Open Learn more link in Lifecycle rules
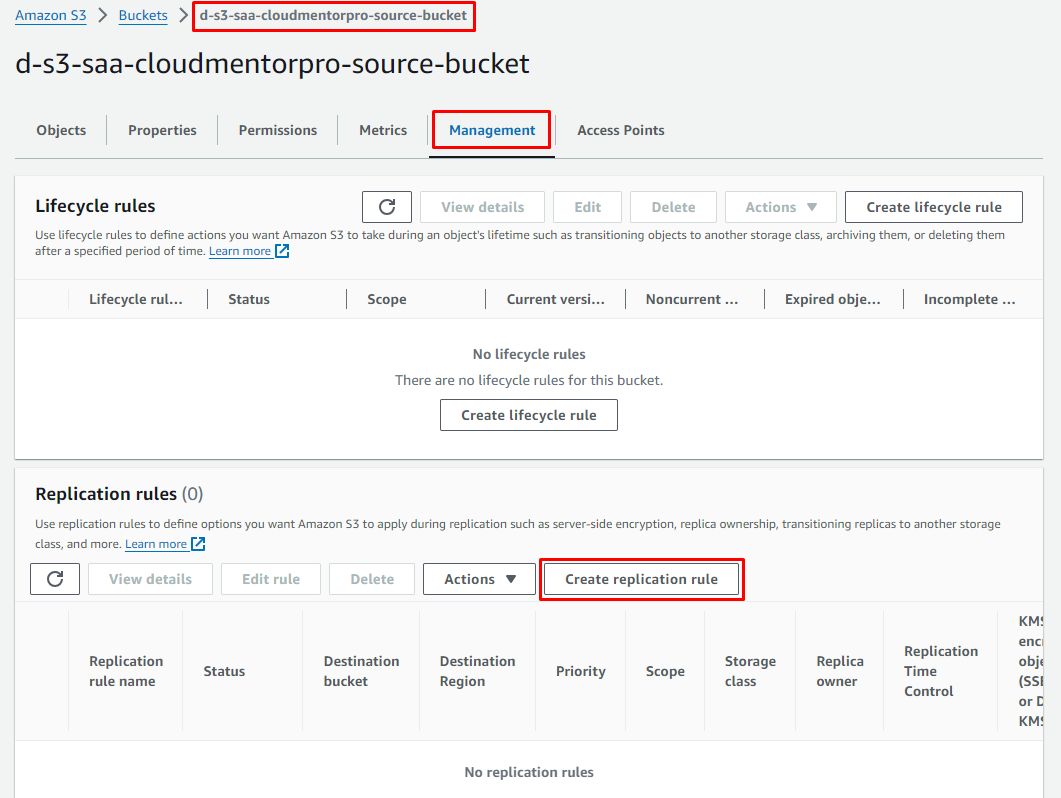 pos(239,251)
